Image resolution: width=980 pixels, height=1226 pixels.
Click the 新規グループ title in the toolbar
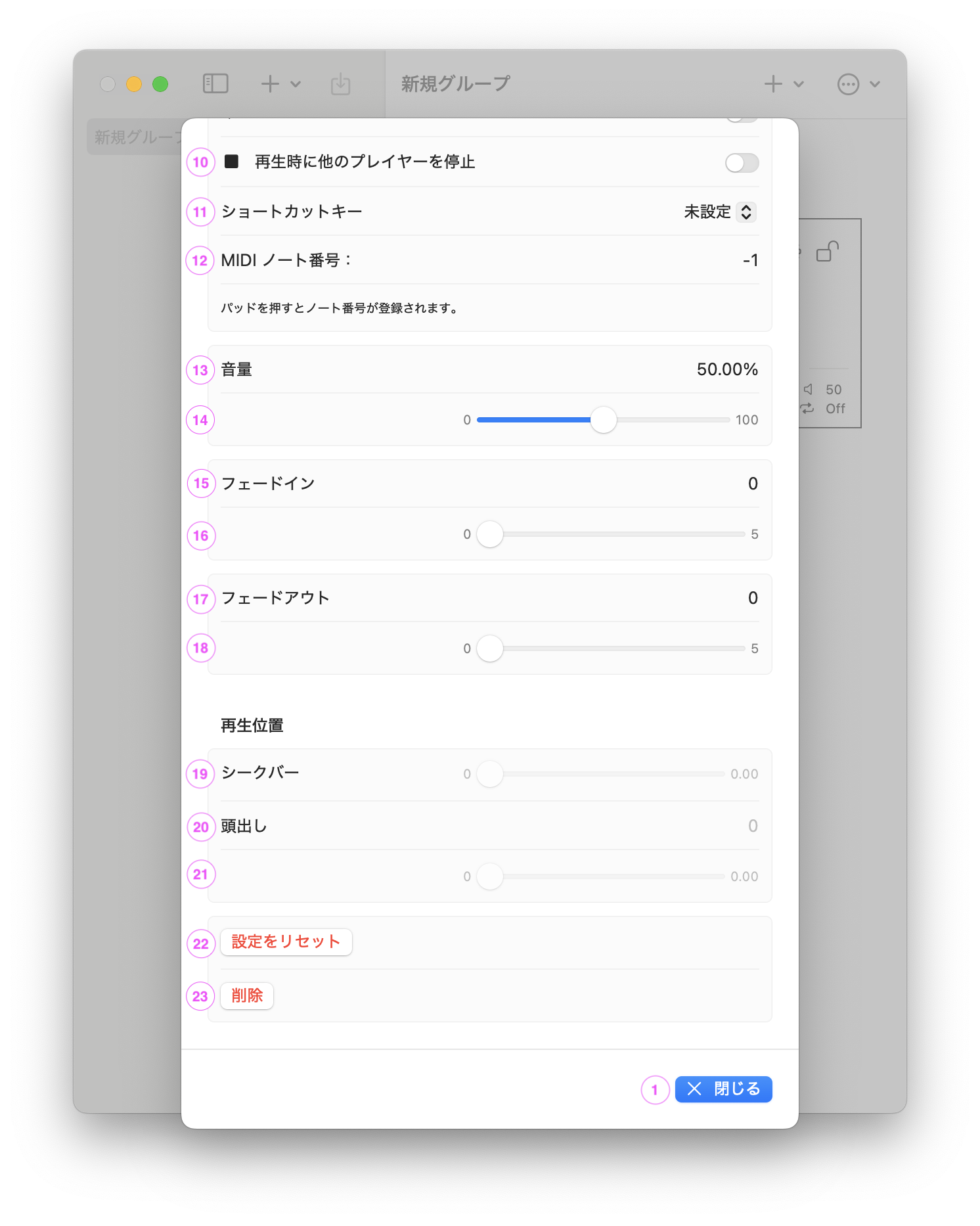(x=455, y=83)
